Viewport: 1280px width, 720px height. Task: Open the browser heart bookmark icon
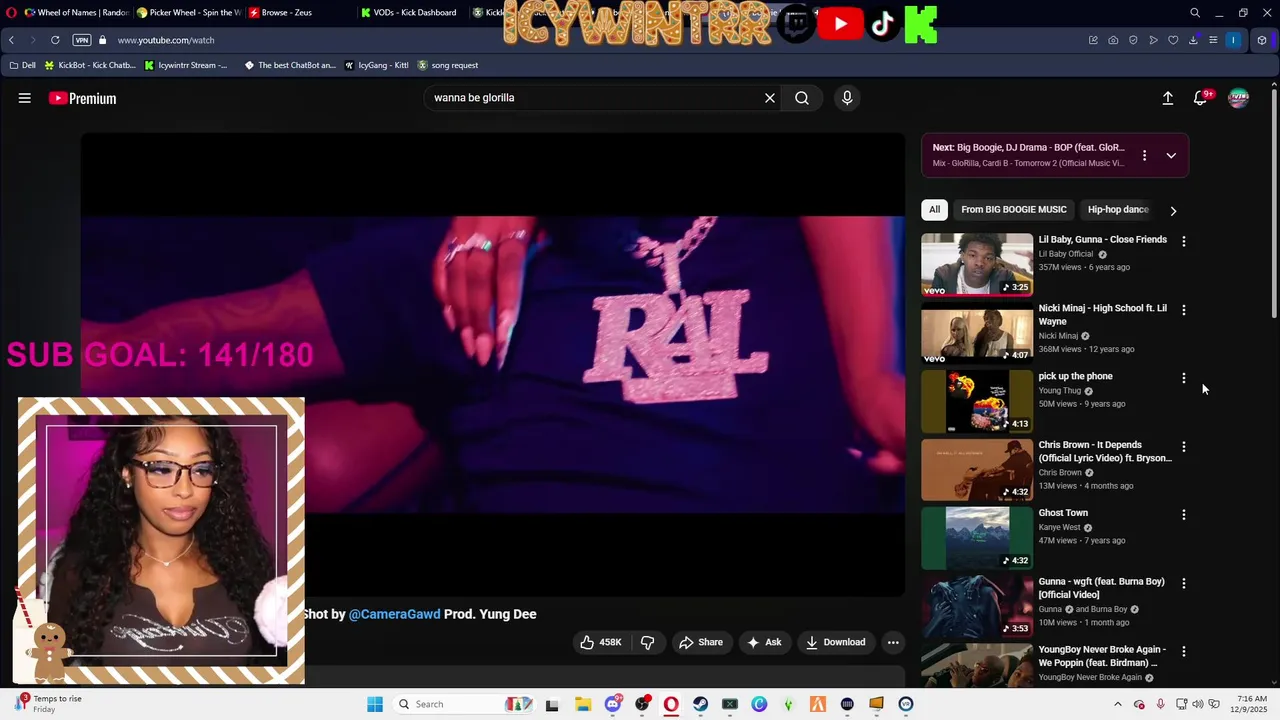[x=1173, y=40]
